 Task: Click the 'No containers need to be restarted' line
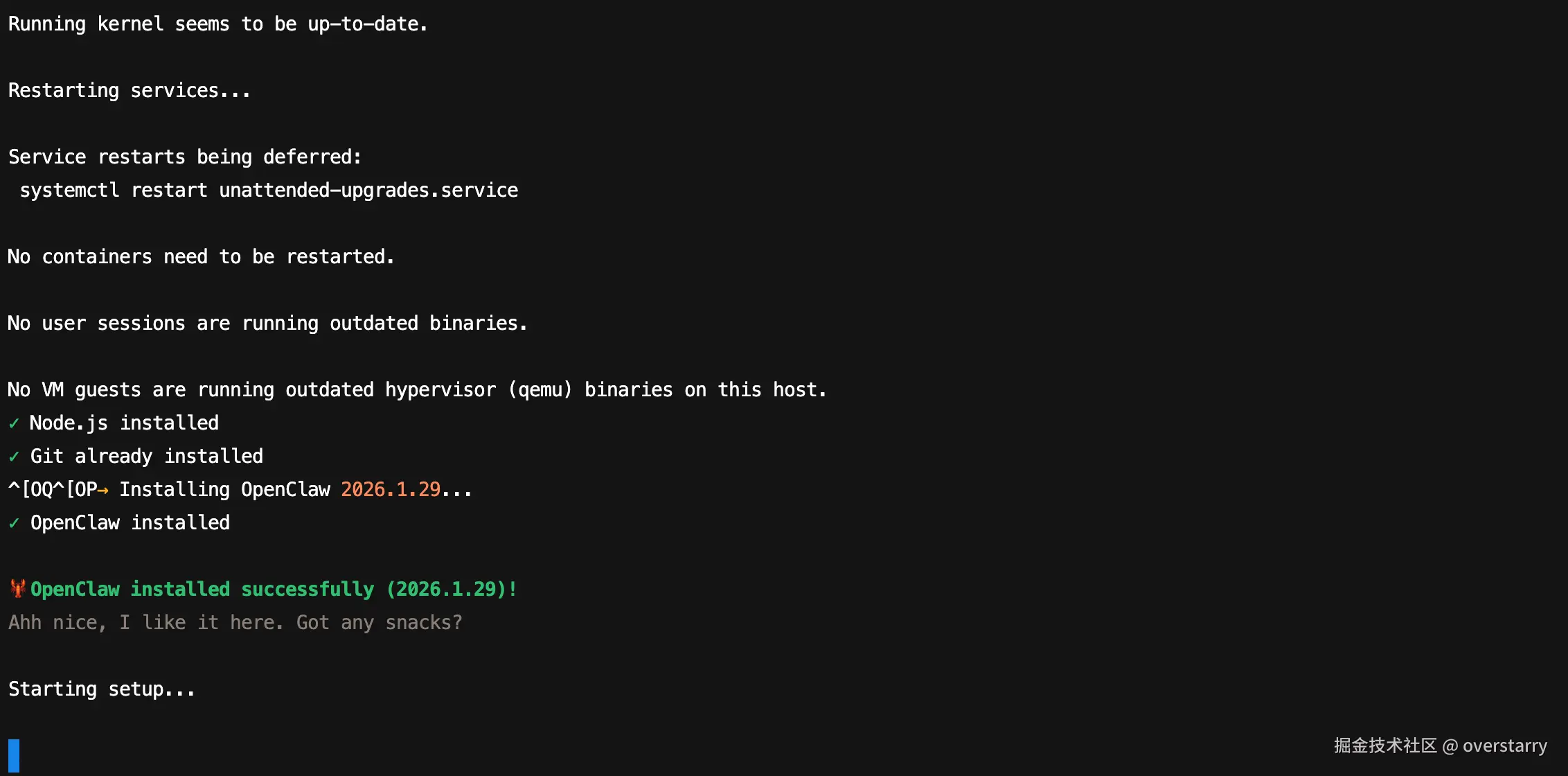(x=201, y=257)
